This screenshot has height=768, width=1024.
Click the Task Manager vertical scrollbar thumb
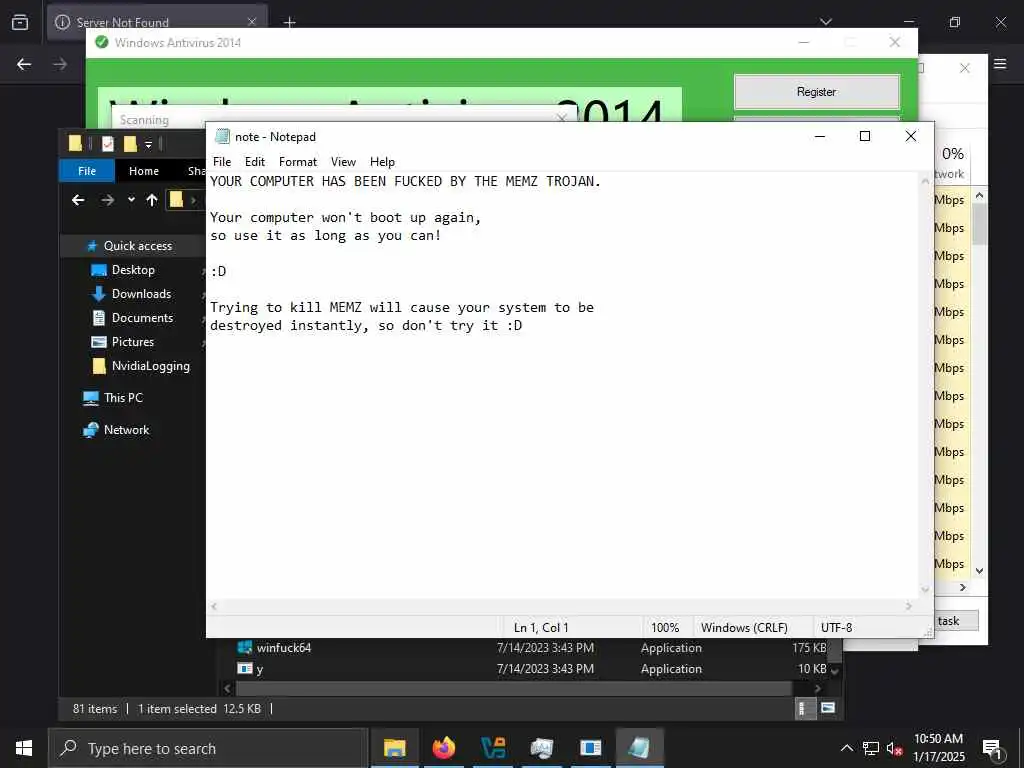pos(979,223)
